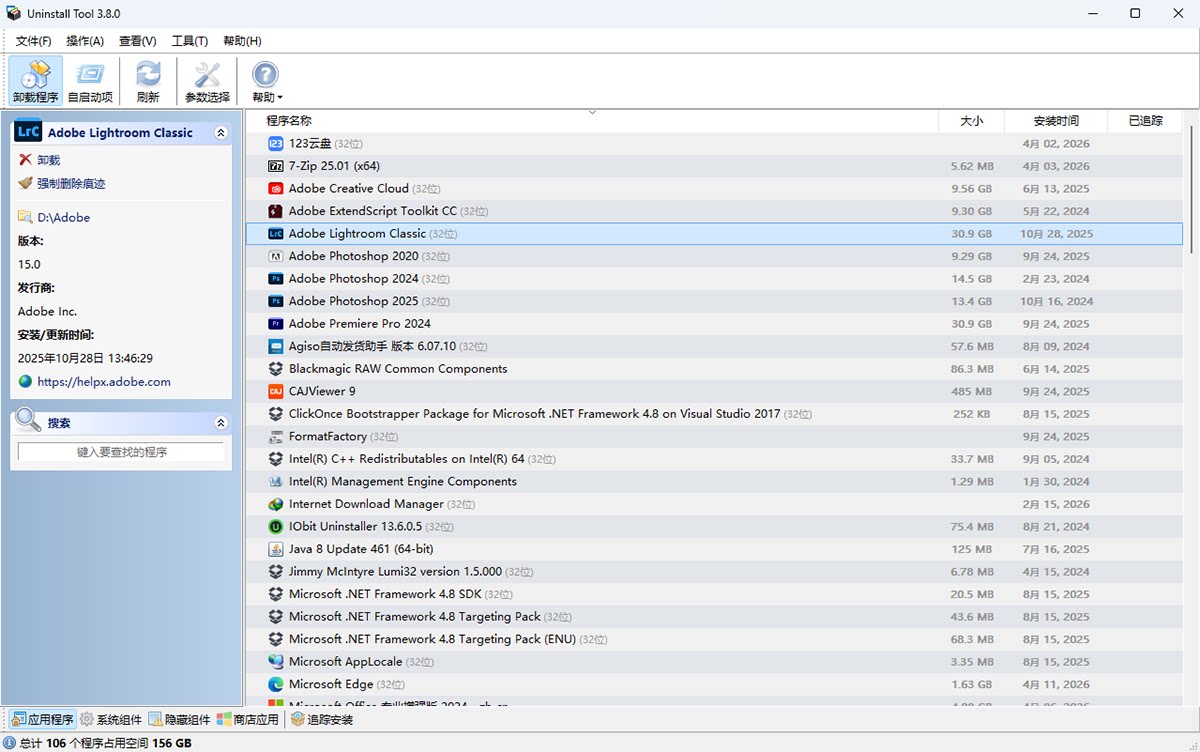Sort by 安装时间 column header

1056,121
